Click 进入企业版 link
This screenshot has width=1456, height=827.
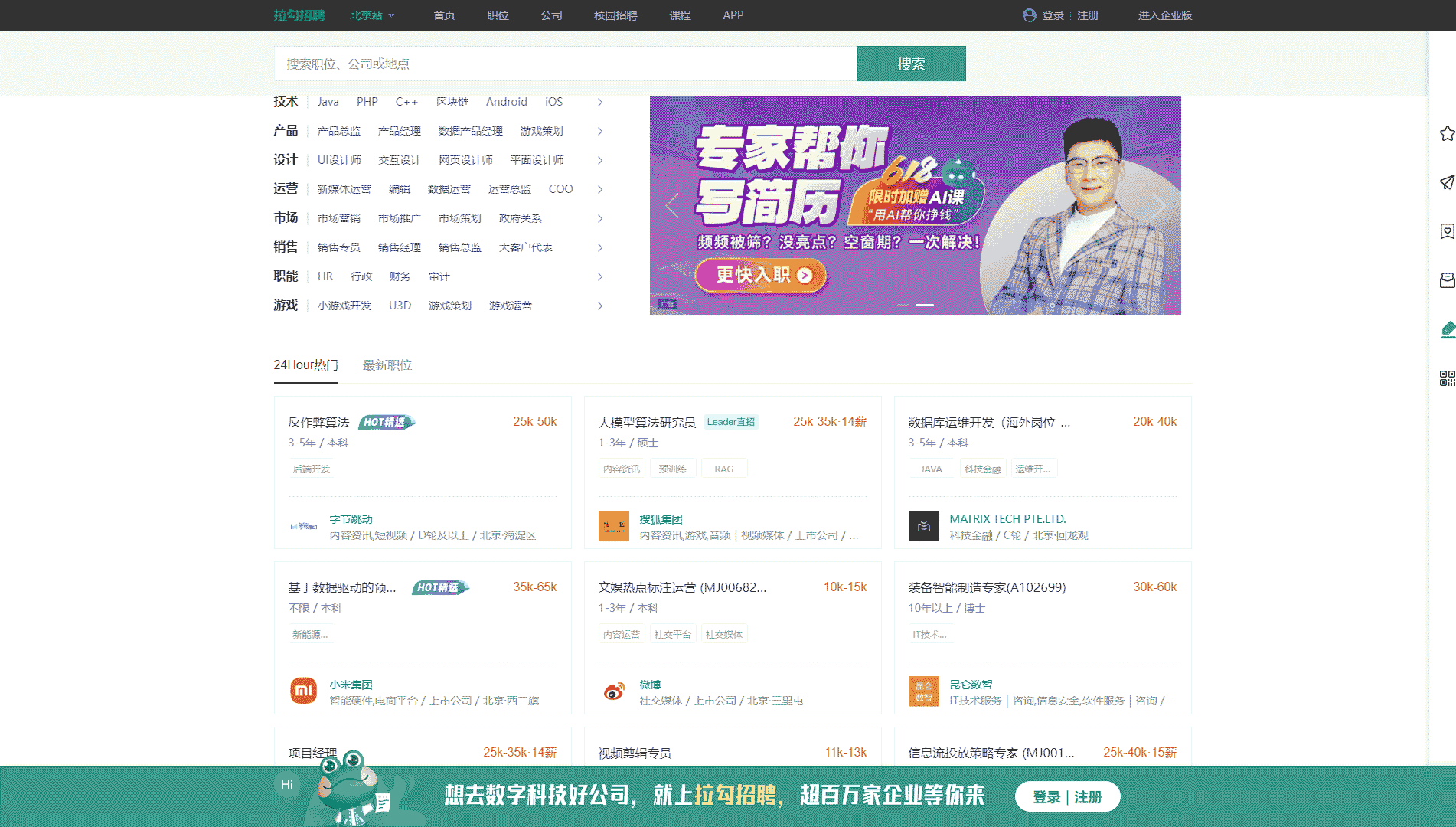point(1165,15)
